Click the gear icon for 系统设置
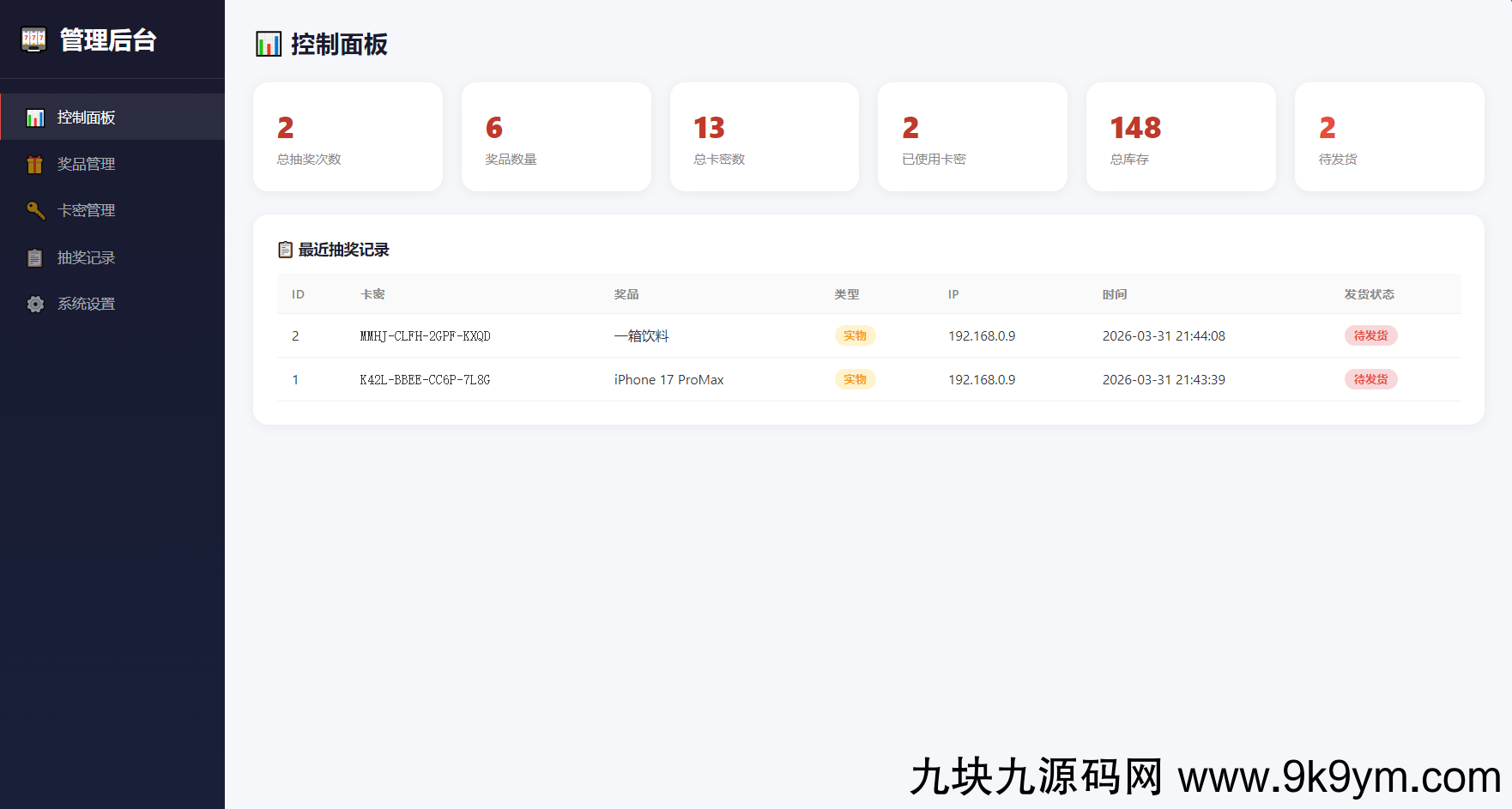This screenshot has height=809, width=1512. 35,304
